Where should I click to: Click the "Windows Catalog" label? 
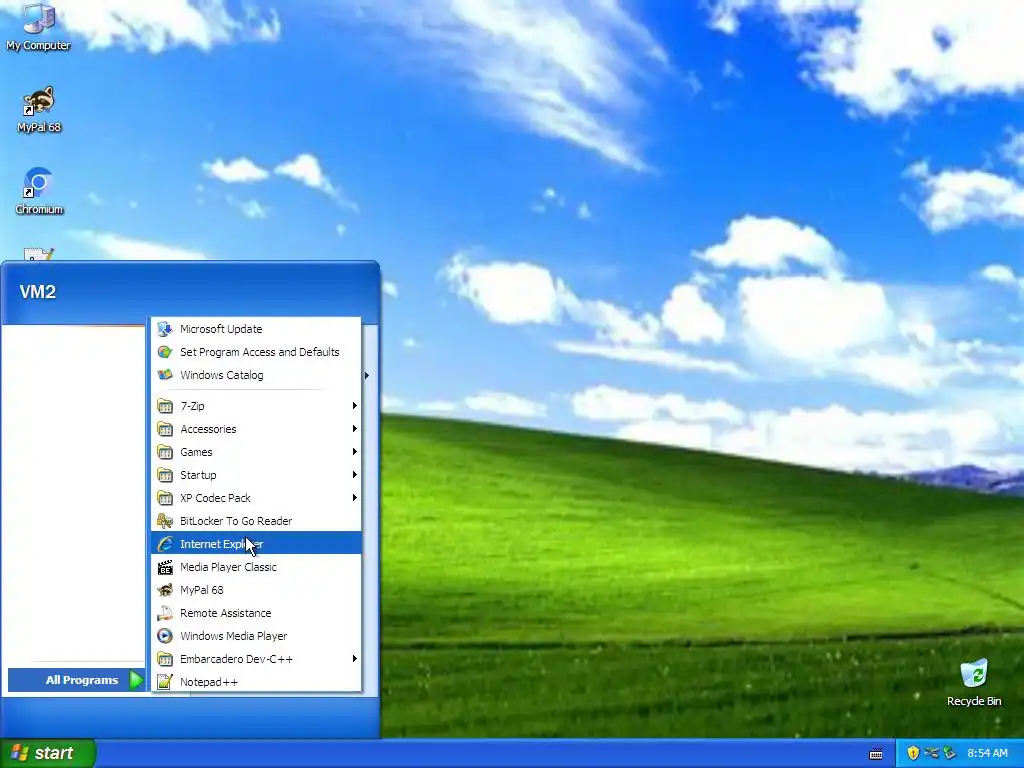pos(221,375)
